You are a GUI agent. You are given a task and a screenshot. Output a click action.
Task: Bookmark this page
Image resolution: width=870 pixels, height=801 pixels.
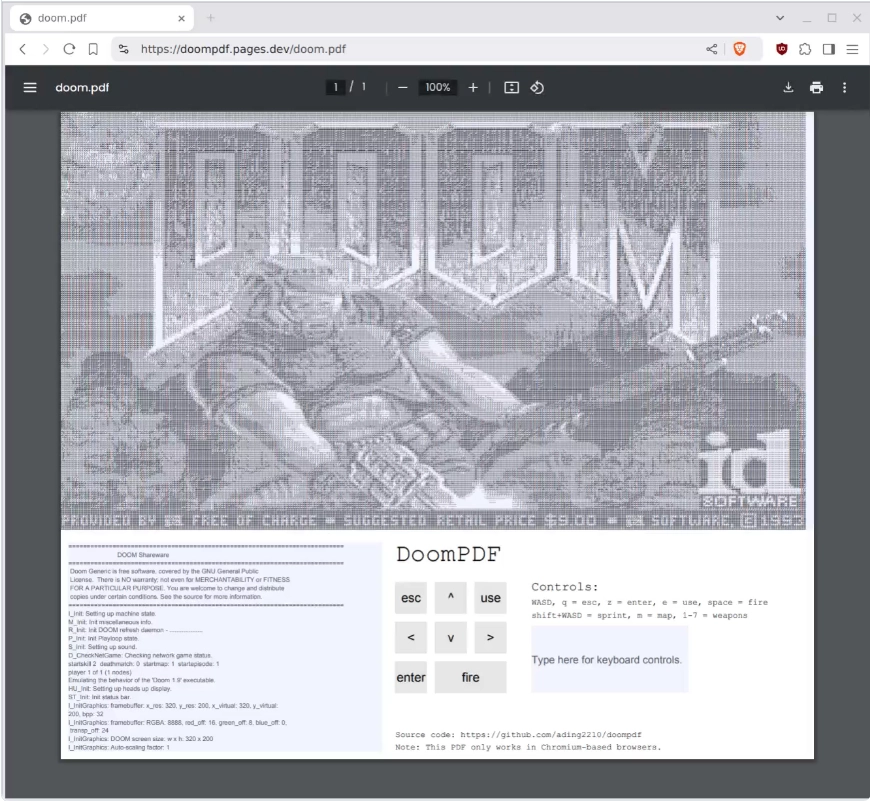pos(93,49)
